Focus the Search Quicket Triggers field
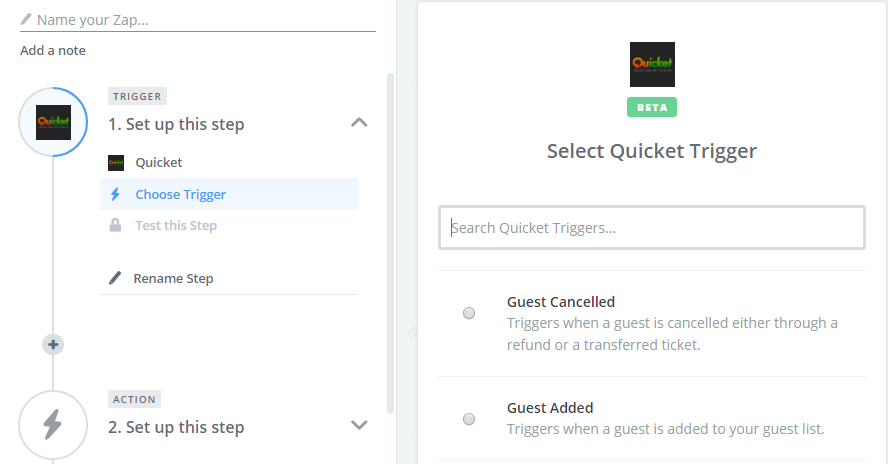888x464 pixels. click(652, 228)
